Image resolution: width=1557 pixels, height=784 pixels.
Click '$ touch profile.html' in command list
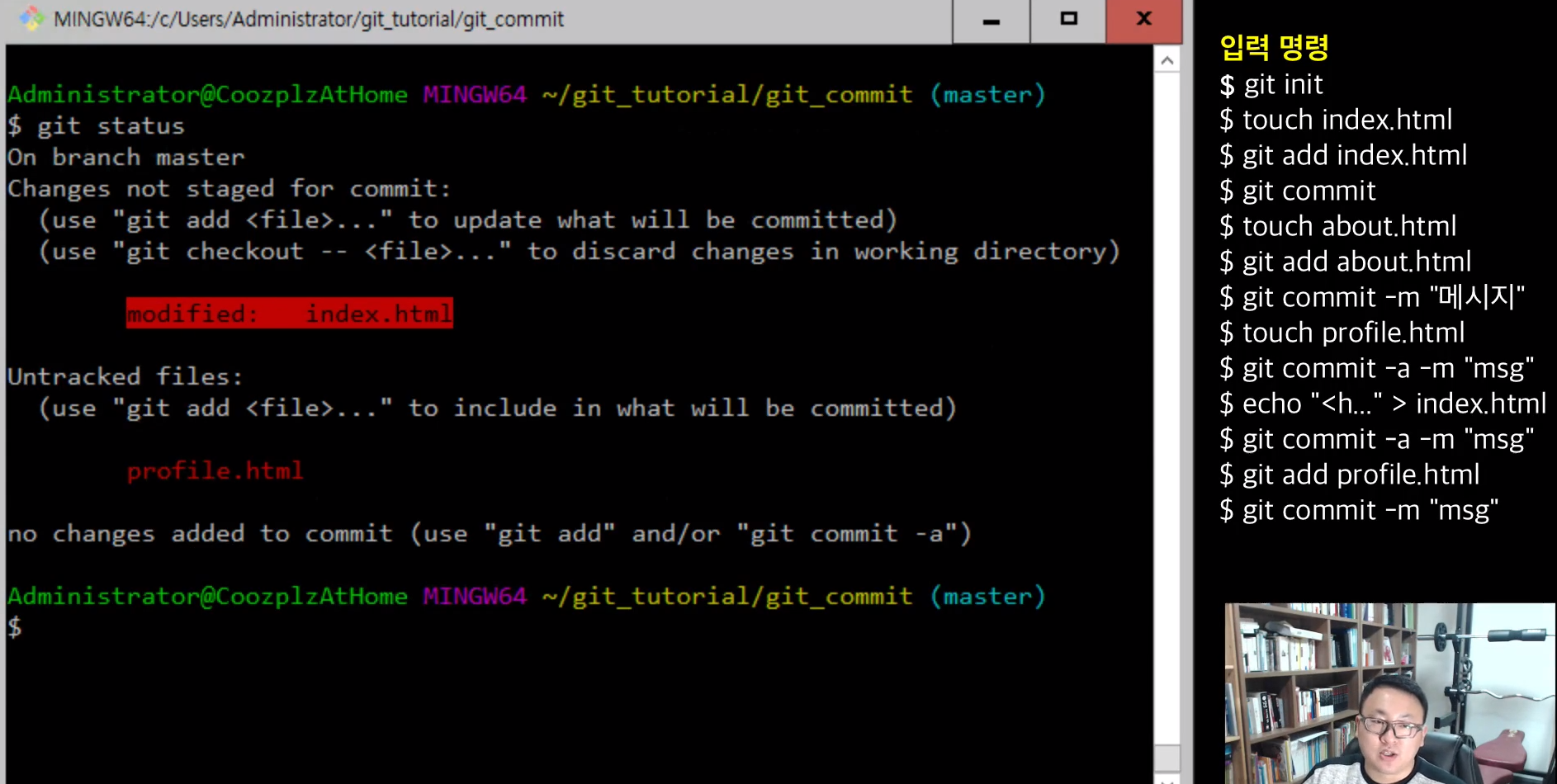coord(1342,333)
